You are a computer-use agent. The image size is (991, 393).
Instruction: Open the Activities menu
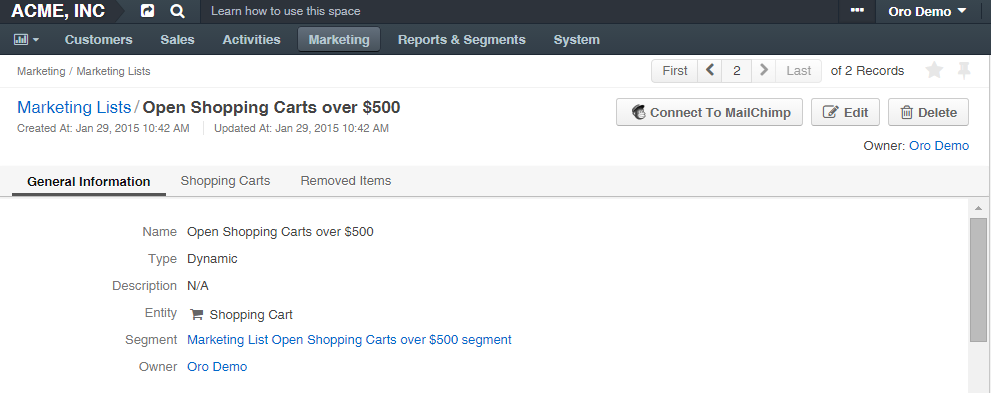point(252,40)
